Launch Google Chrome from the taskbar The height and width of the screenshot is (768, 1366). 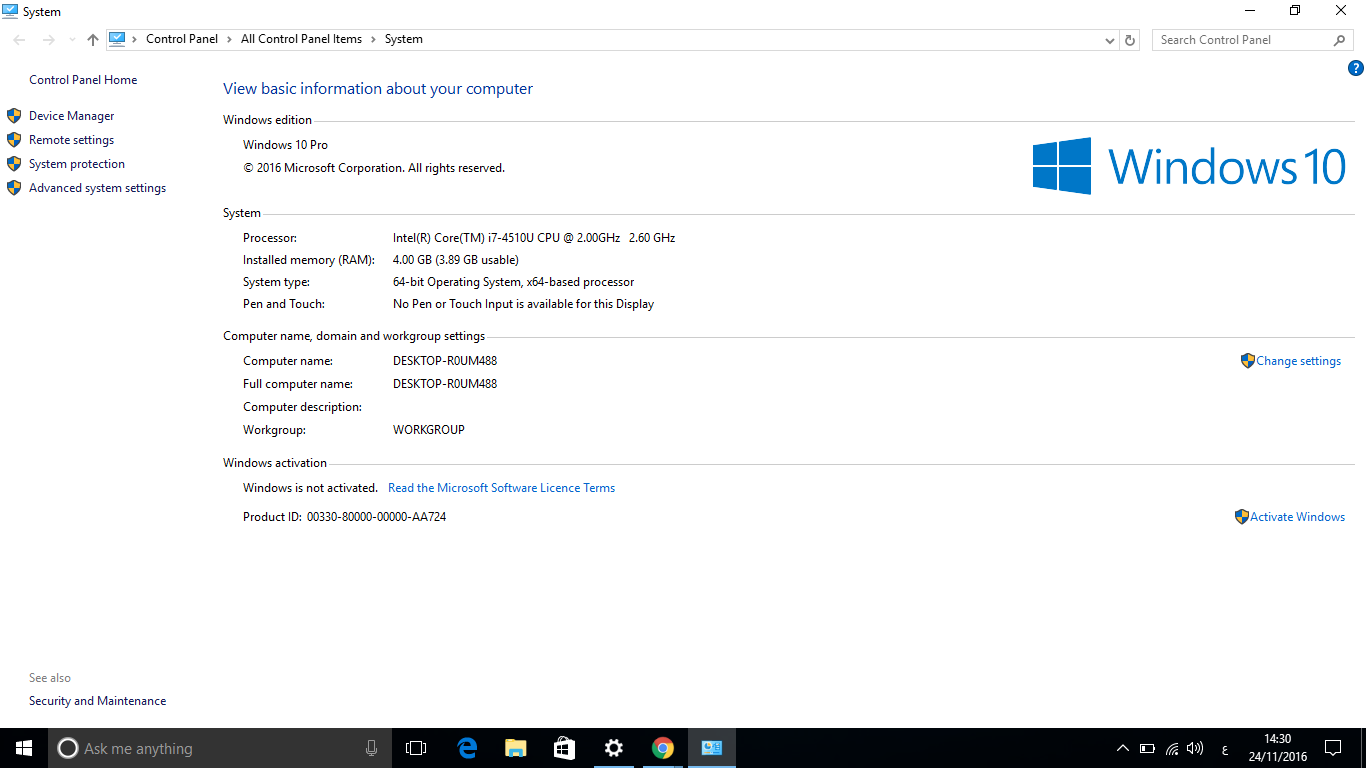point(662,748)
